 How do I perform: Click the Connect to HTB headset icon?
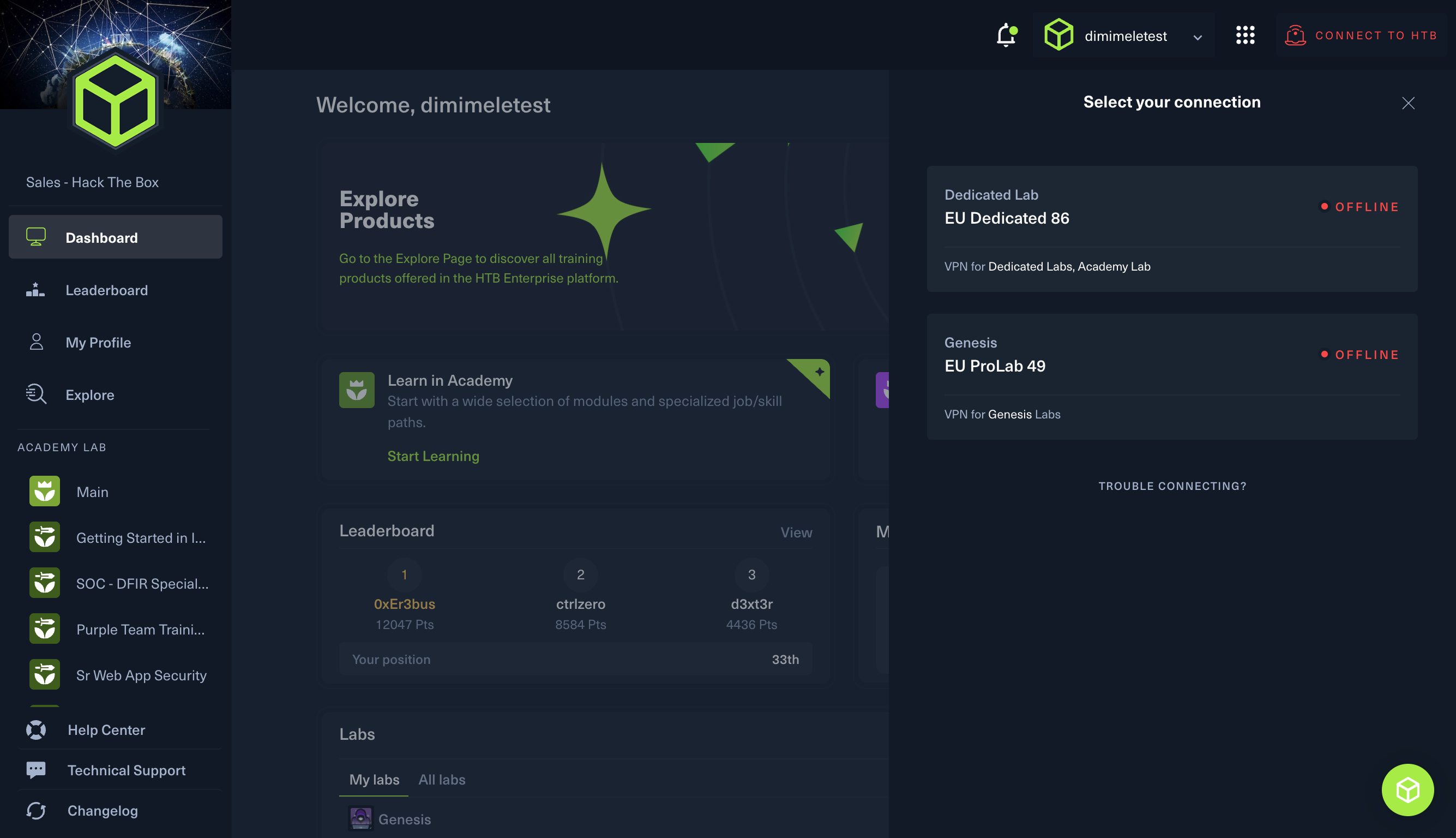point(1295,35)
